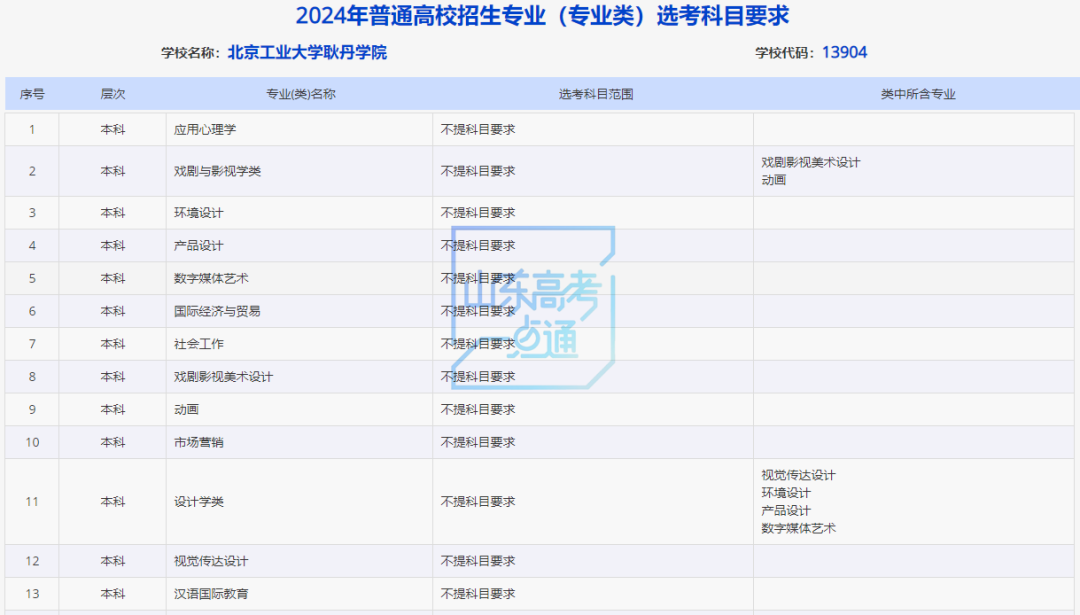Viewport: 1080px width, 615px height.
Task: Click the 类中所含专业 column header
Action: coord(913,93)
